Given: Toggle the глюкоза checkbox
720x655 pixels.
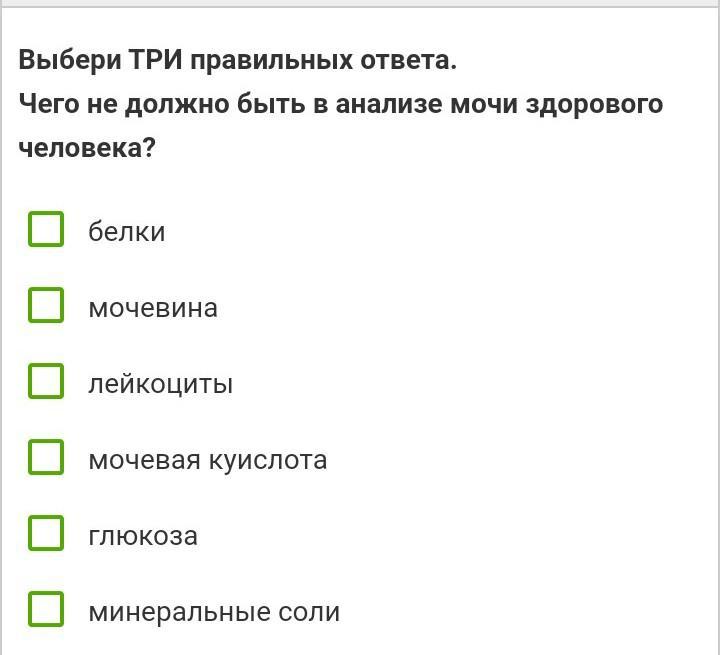Looking at the screenshot, I should (46, 533).
